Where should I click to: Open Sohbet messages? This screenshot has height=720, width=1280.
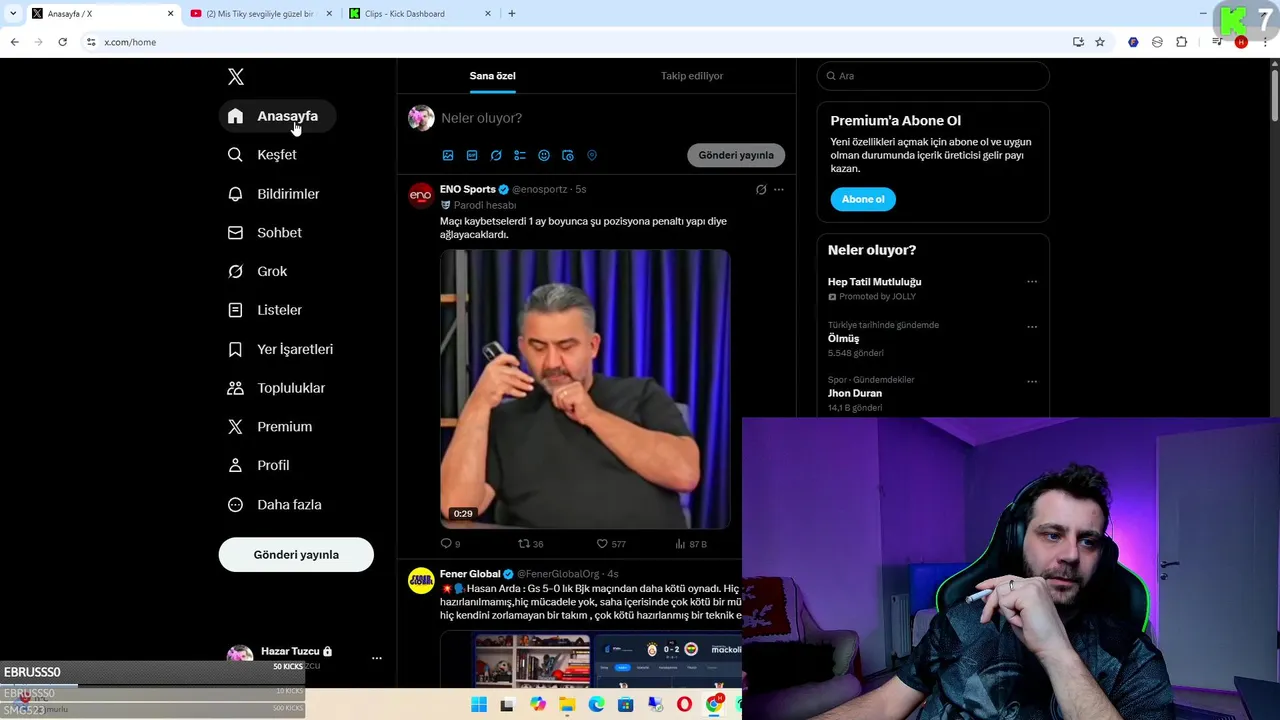[x=265, y=233]
